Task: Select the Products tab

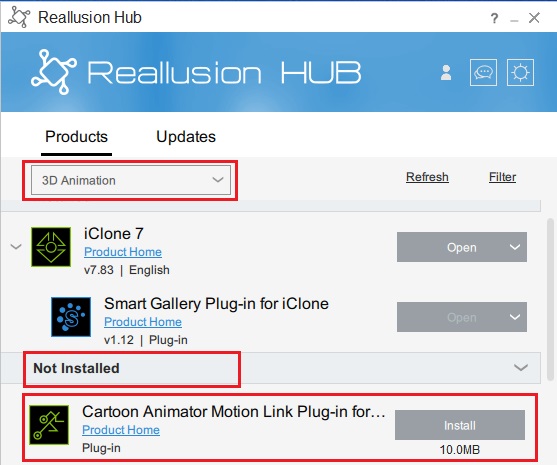Action: pos(76,137)
